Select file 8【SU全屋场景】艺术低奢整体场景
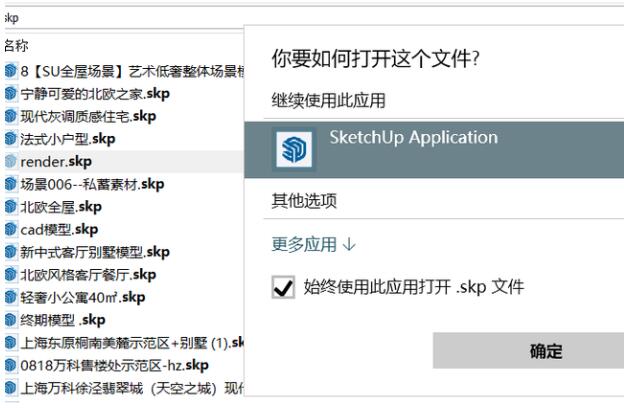This screenshot has width=624, height=408. (132, 71)
